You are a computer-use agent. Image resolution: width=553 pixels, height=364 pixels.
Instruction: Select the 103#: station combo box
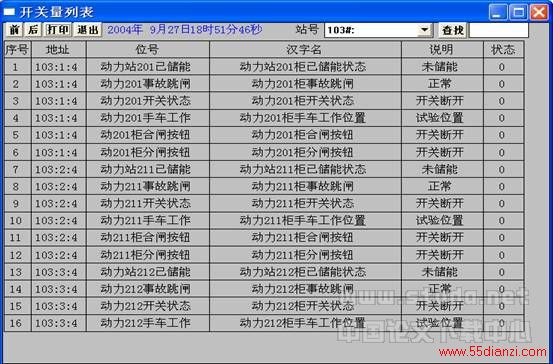point(378,30)
